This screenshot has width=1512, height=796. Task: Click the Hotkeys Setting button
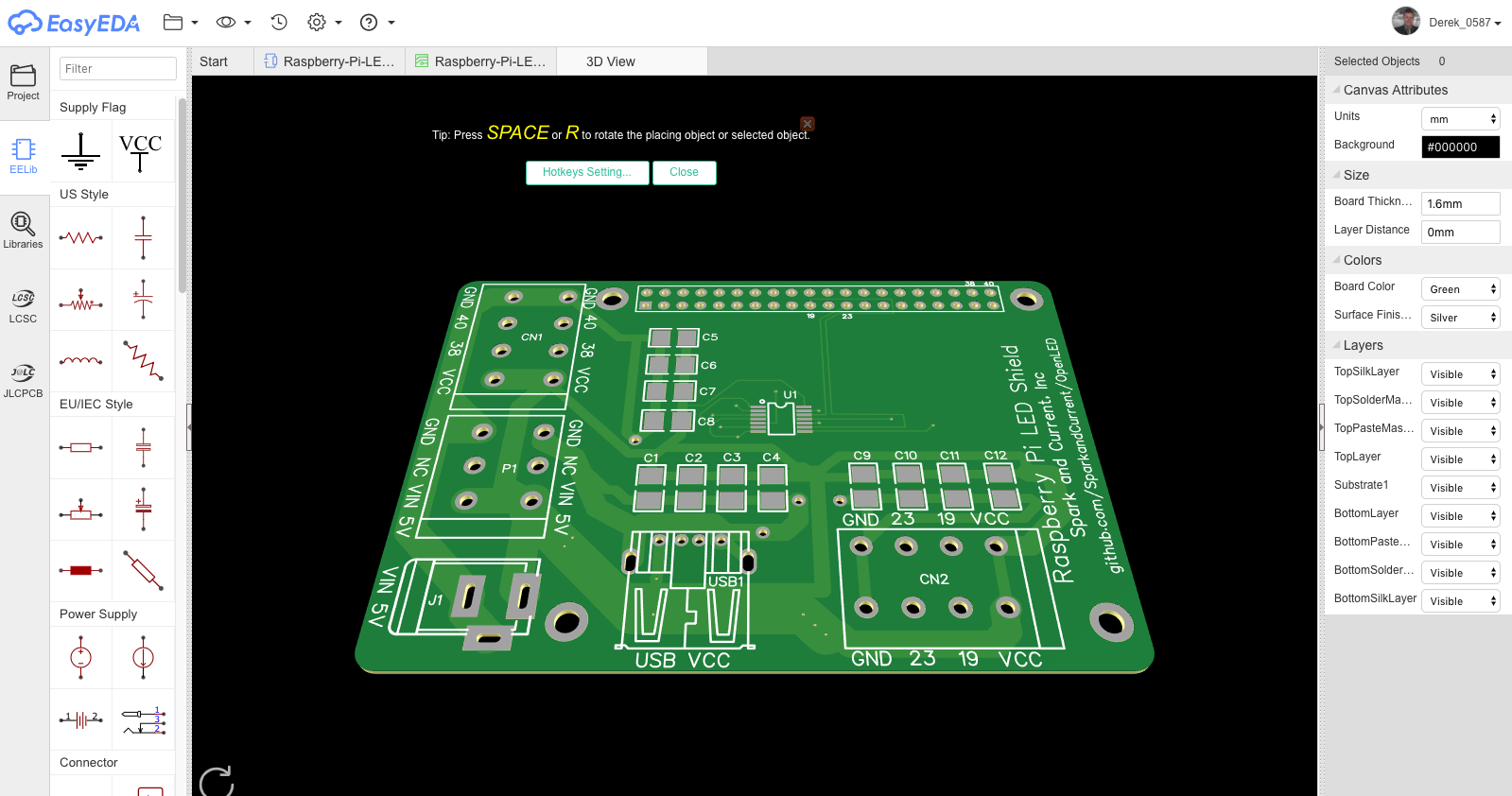pos(587,172)
